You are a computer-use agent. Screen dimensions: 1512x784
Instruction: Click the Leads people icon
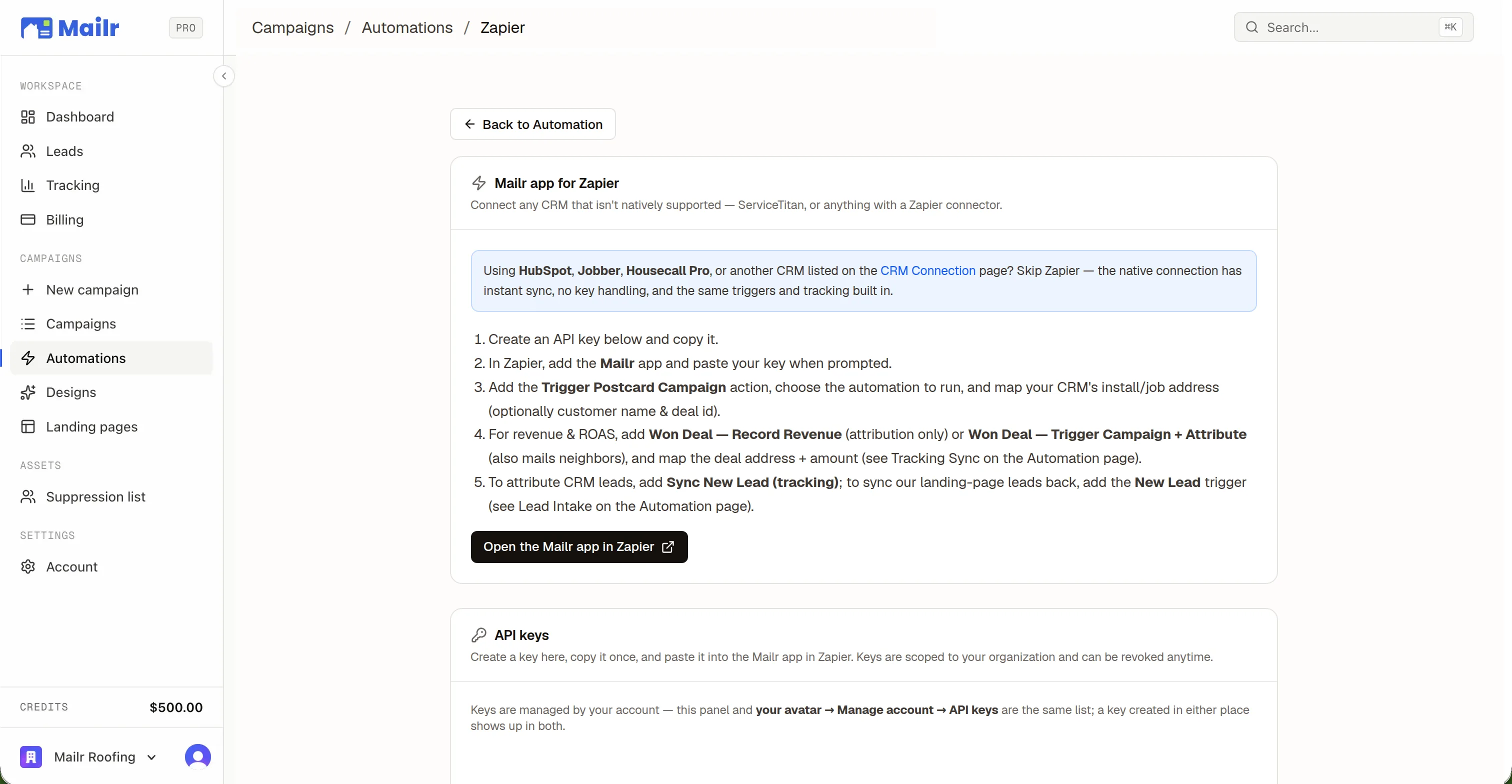[27, 151]
